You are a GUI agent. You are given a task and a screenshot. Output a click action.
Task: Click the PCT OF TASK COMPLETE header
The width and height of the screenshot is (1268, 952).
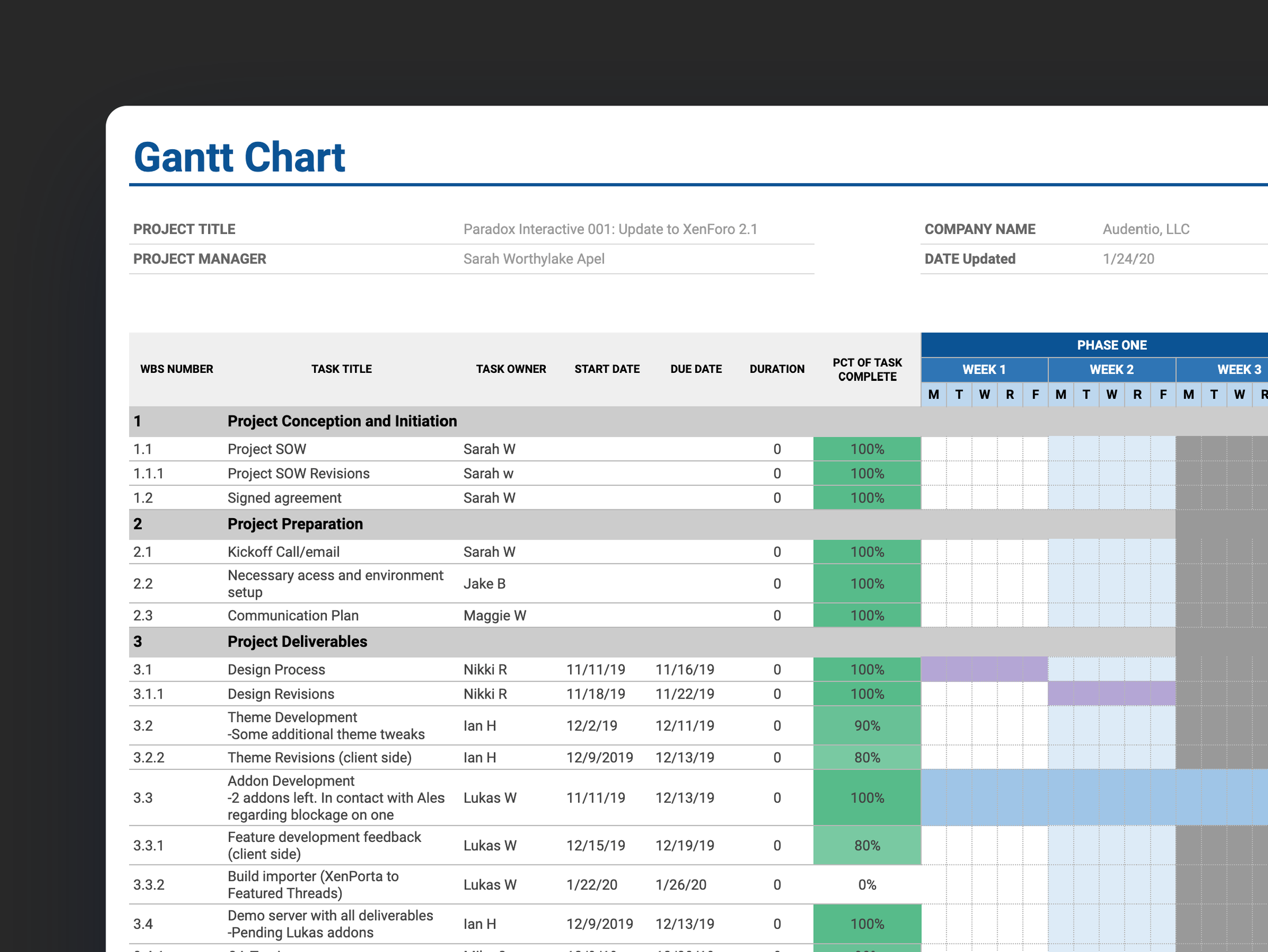click(867, 369)
